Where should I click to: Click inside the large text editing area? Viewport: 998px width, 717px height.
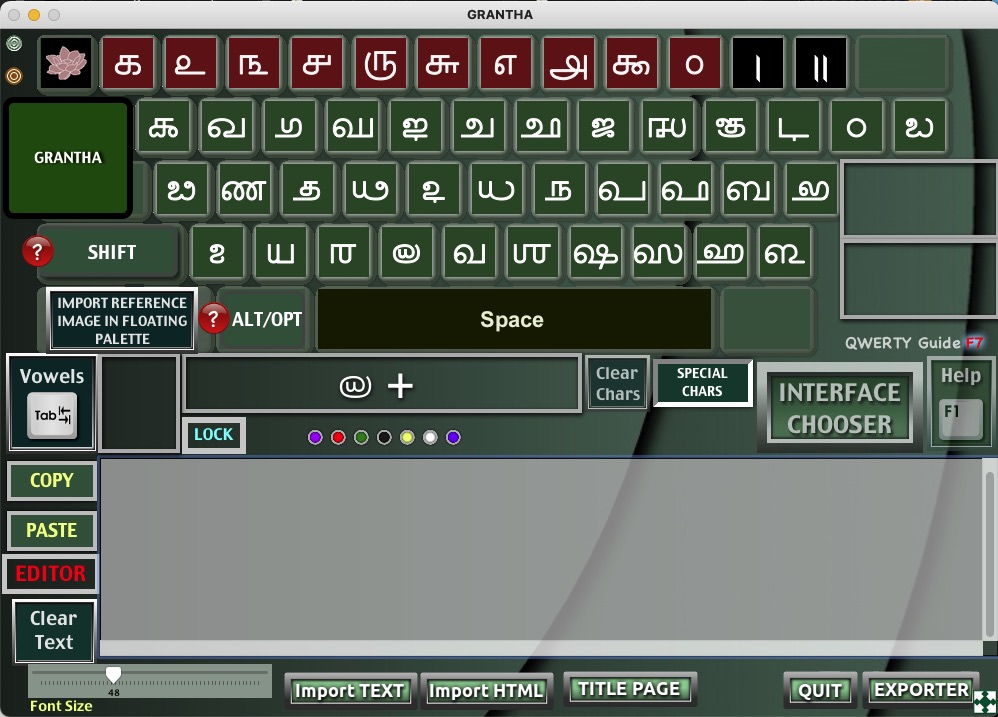(x=540, y=548)
